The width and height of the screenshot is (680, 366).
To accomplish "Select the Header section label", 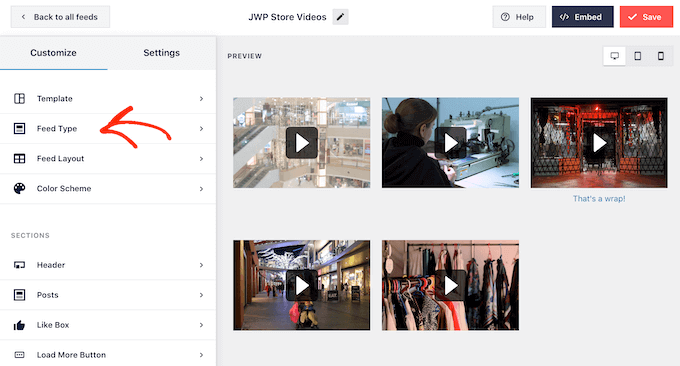I will point(51,265).
